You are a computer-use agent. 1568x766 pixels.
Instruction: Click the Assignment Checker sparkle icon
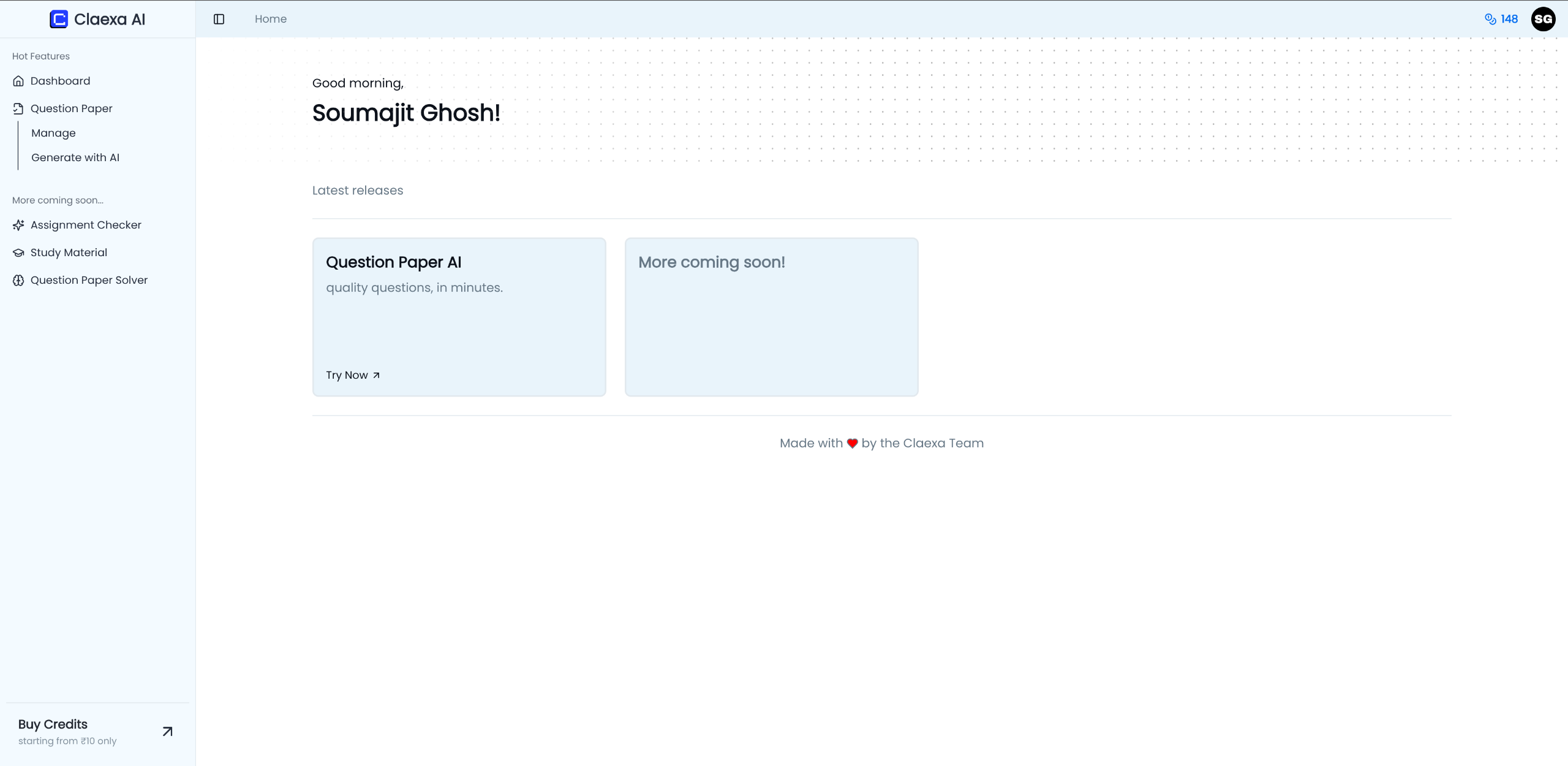pos(18,225)
